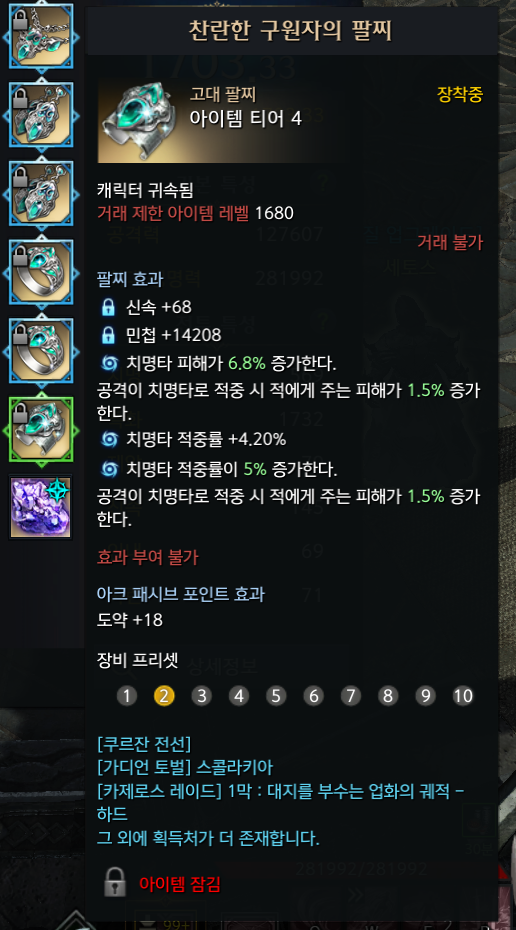Click the 그 외에 획득처가 더 존재합니다 text

pyautogui.click(x=208, y=838)
